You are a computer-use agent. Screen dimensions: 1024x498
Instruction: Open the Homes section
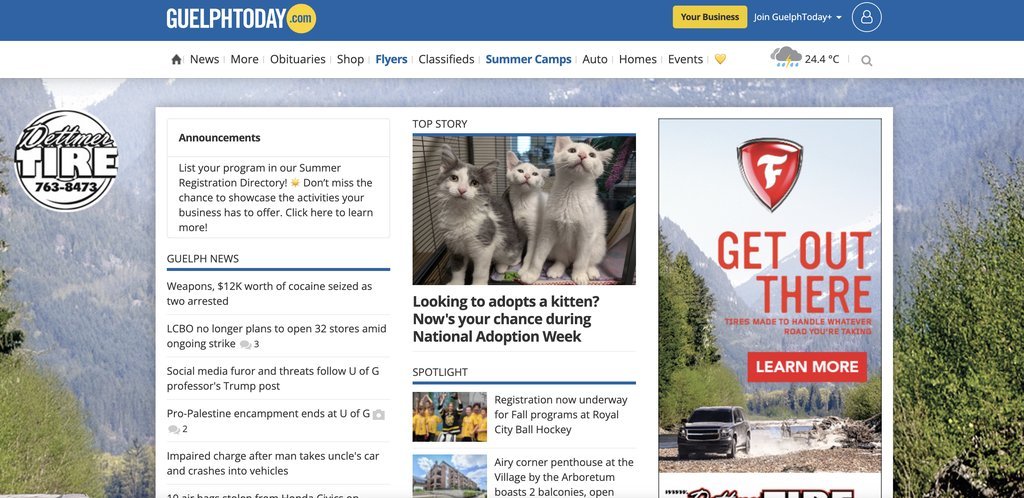point(638,59)
